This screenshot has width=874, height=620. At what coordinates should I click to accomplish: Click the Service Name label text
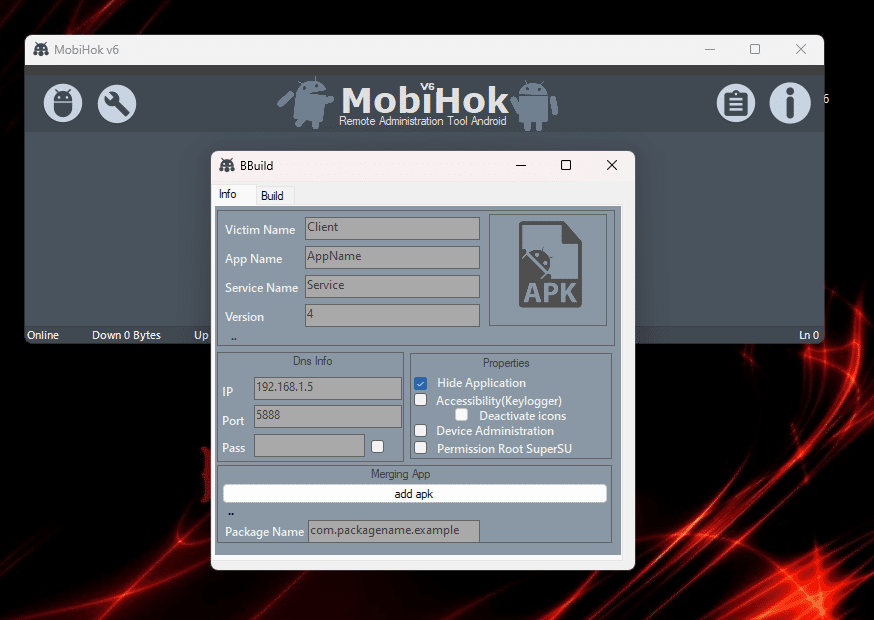point(261,288)
